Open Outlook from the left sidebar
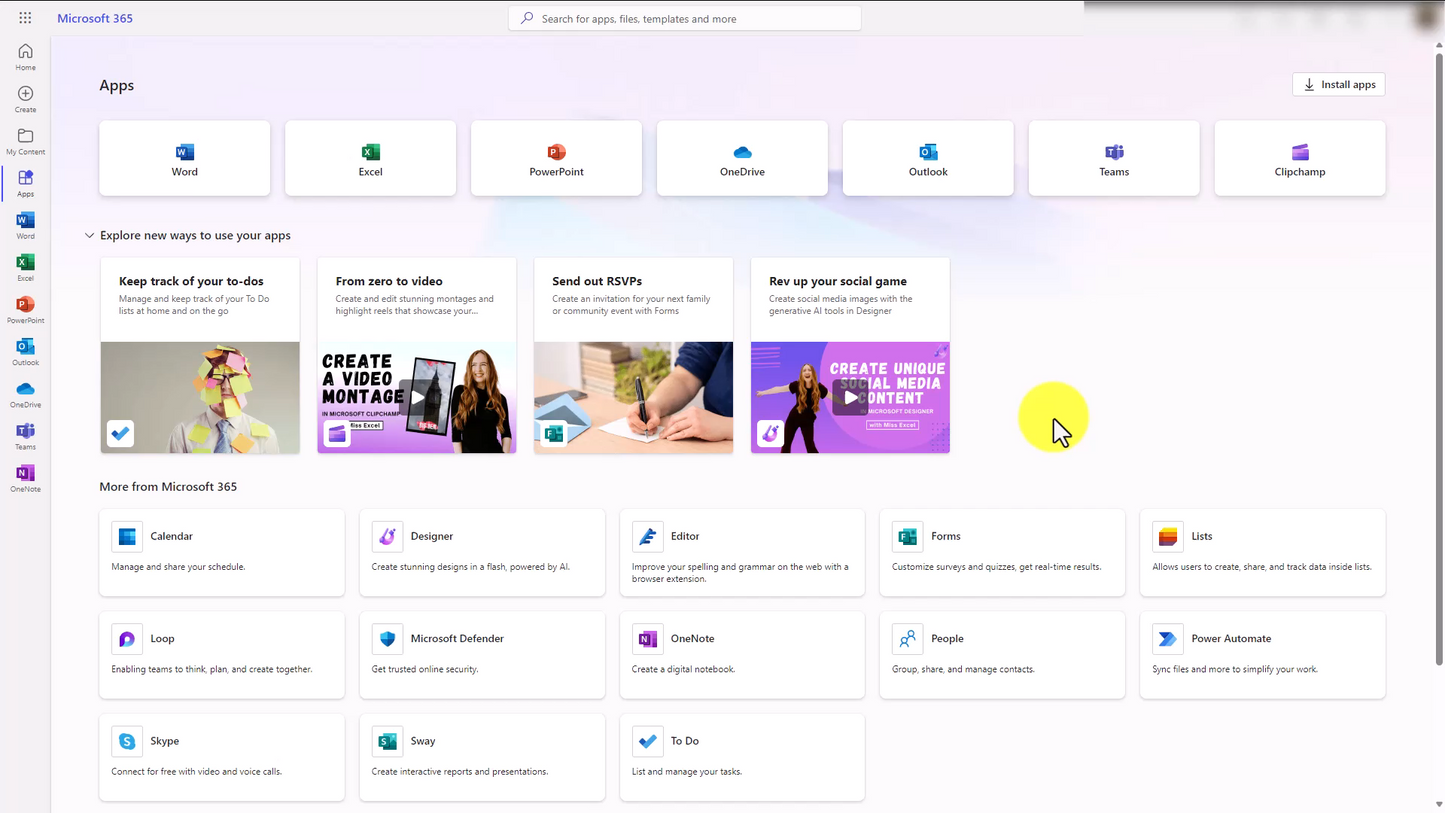 point(25,349)
